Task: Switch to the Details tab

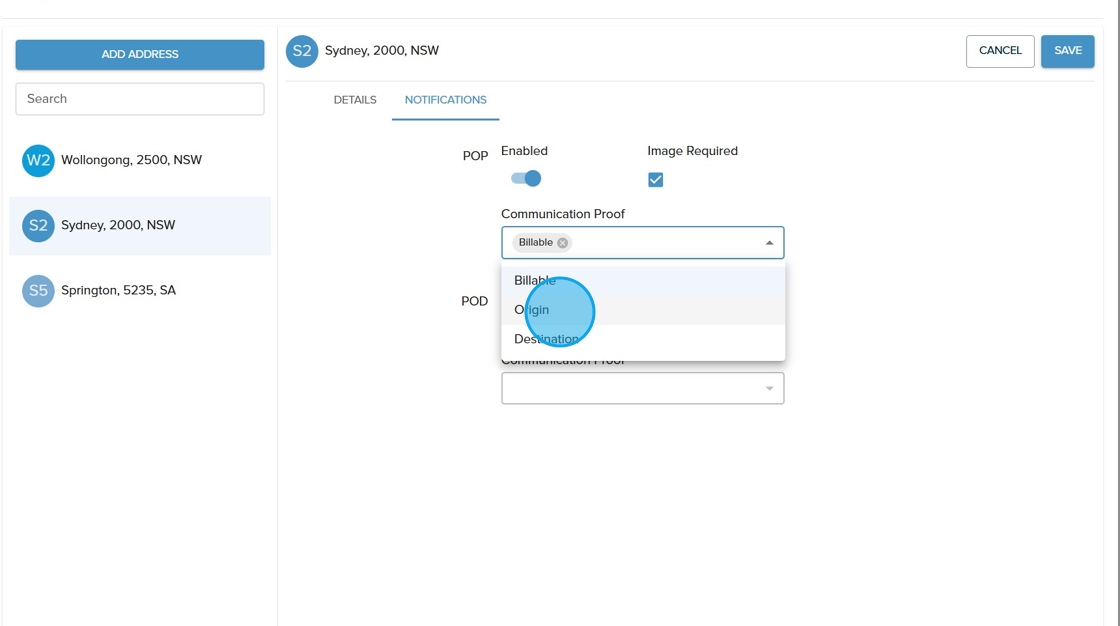Action: [x=355, y=100]
